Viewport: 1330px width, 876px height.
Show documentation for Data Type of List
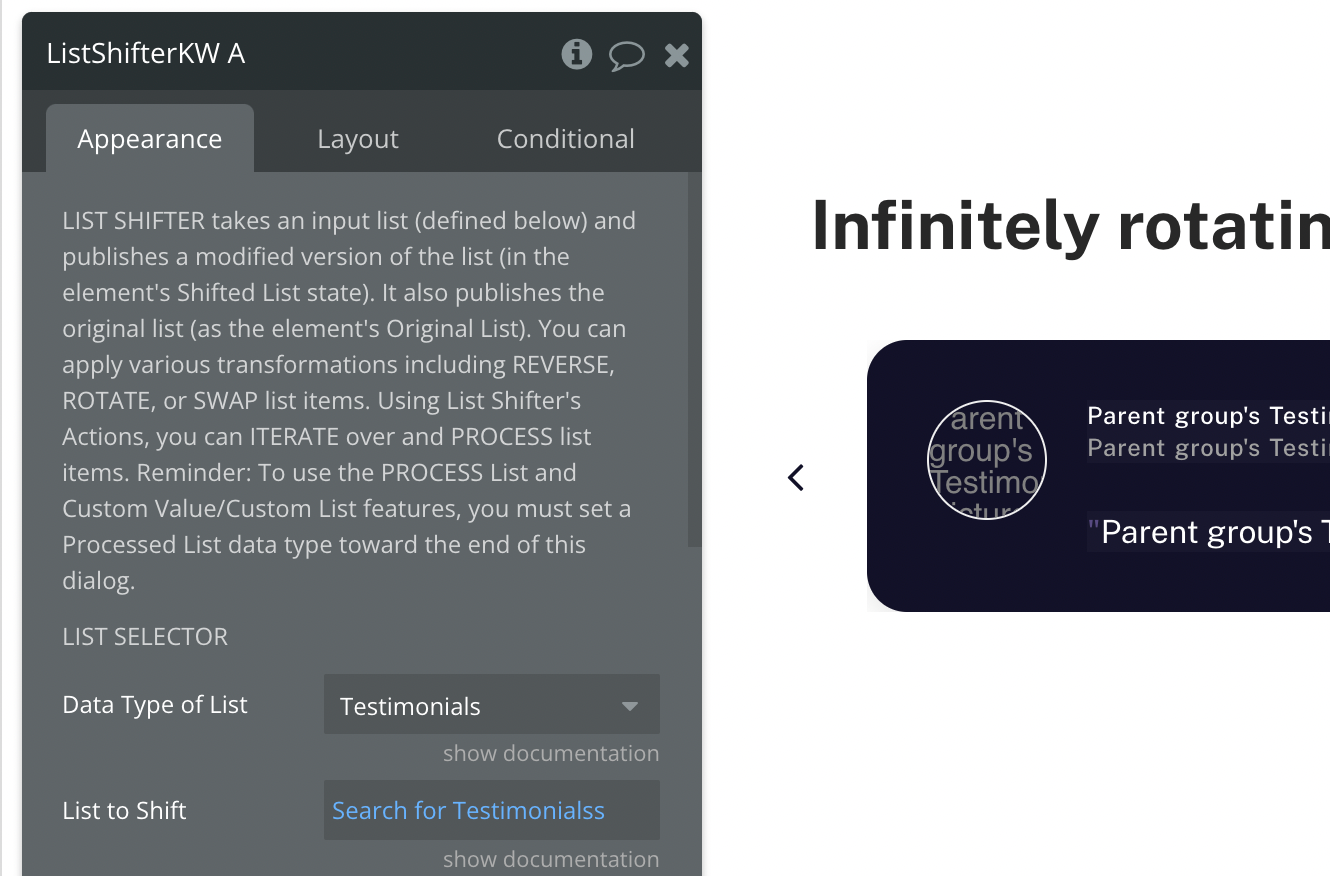pyautogui.click(x=551, y=753)
